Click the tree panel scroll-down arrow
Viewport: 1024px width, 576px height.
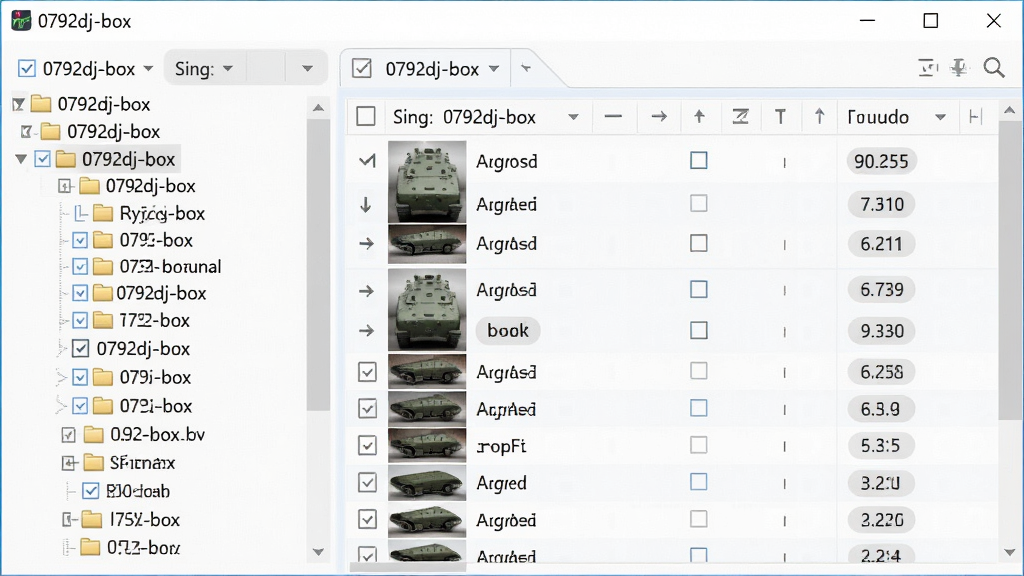coord(318,552)
